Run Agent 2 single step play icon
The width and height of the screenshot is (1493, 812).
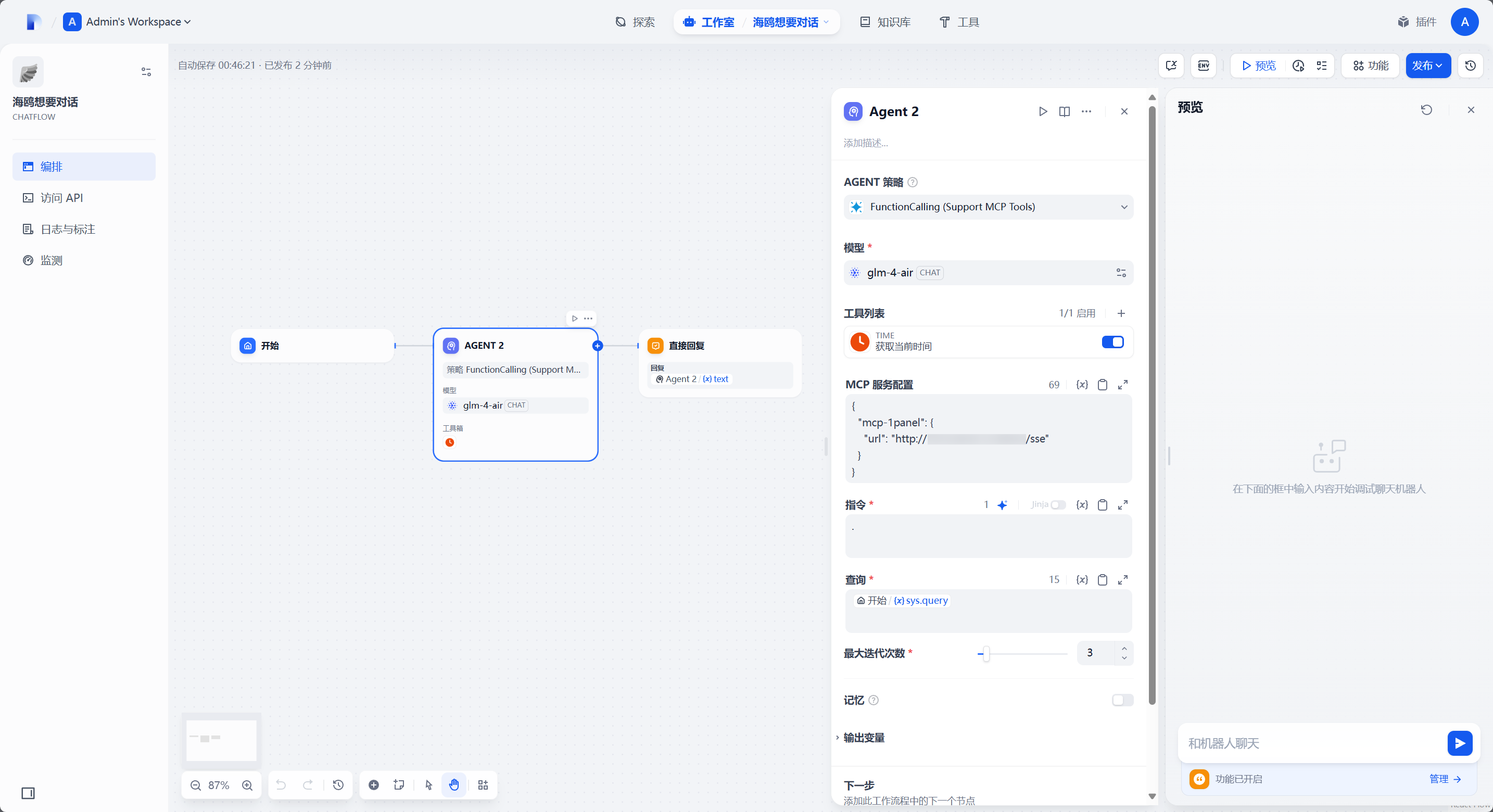tap(1043, 111)
